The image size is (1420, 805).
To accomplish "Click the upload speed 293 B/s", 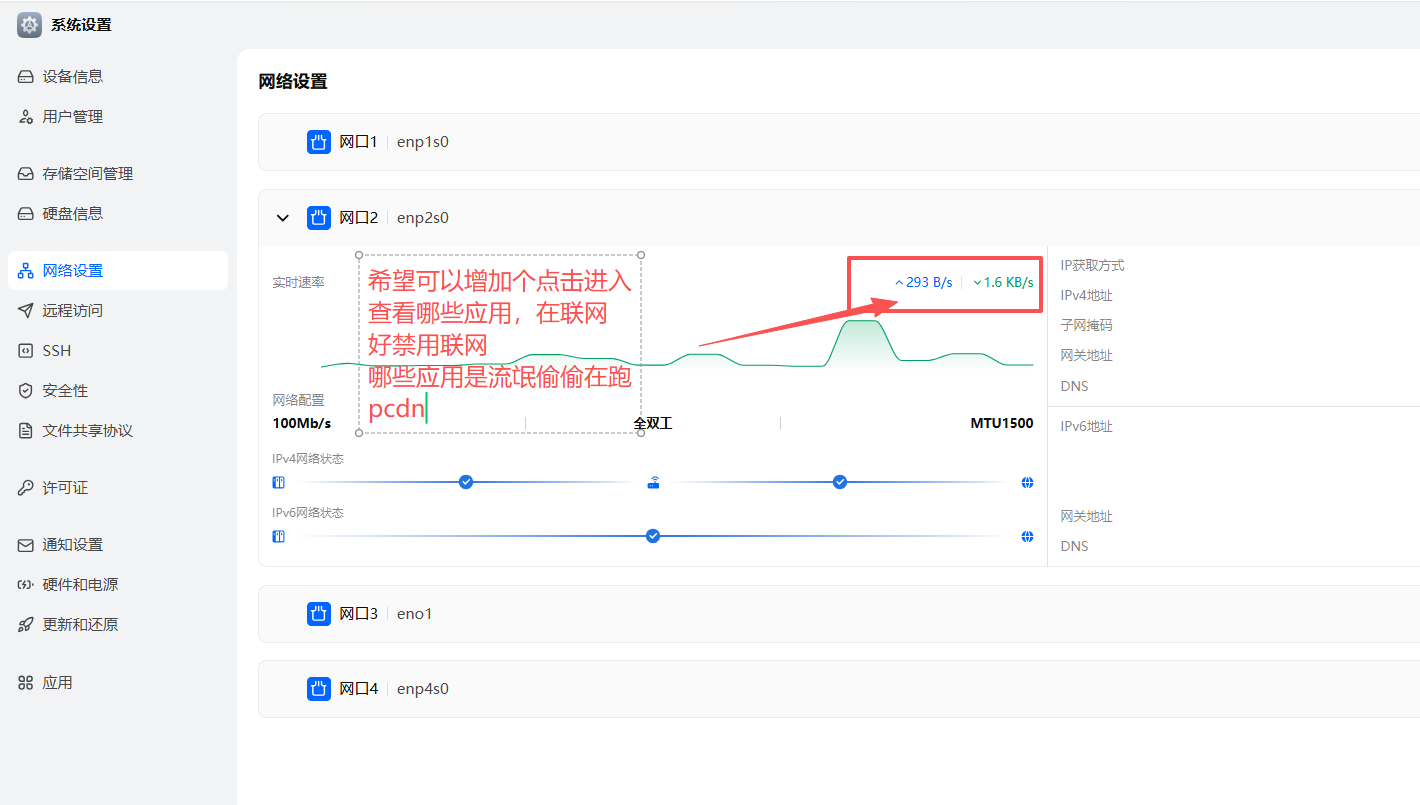I will (x=923, y=283).
